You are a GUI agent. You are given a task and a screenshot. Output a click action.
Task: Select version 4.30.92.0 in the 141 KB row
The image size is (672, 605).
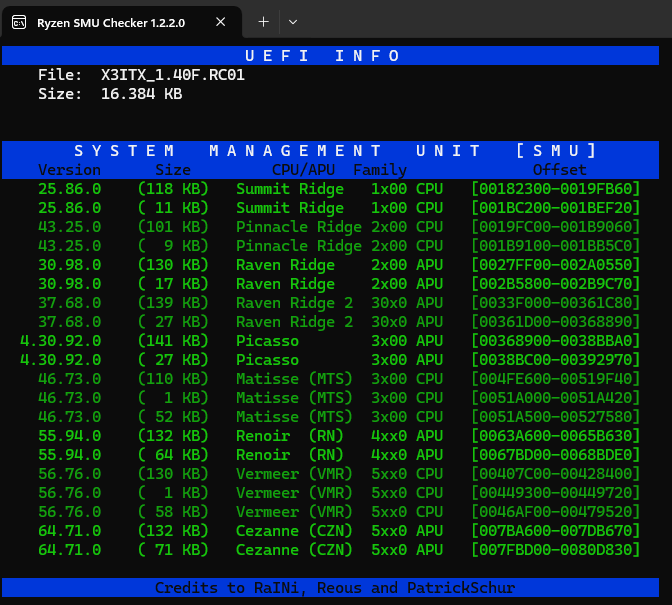(60, 341)
